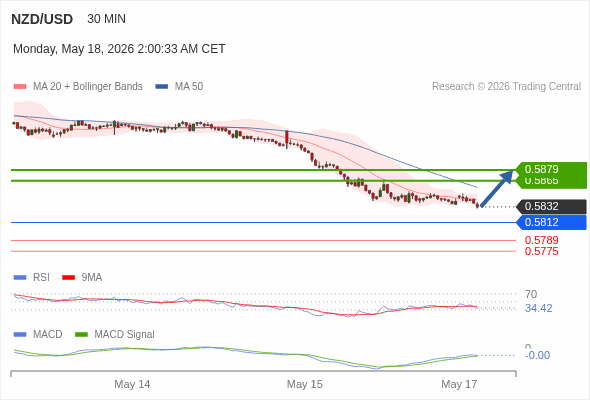Click the MACD Signal legend label
The image size is (590, 400).
coord(125,335)
